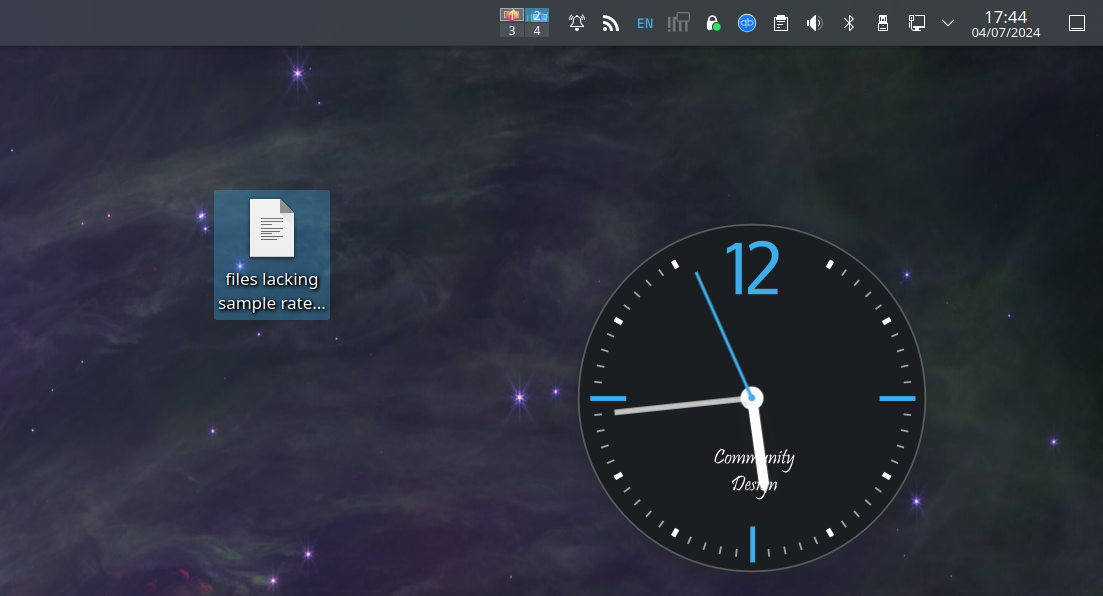1103x596 pixels.
Task: Expand hidden system tray icons with the chevron
Action: (947, 22)
